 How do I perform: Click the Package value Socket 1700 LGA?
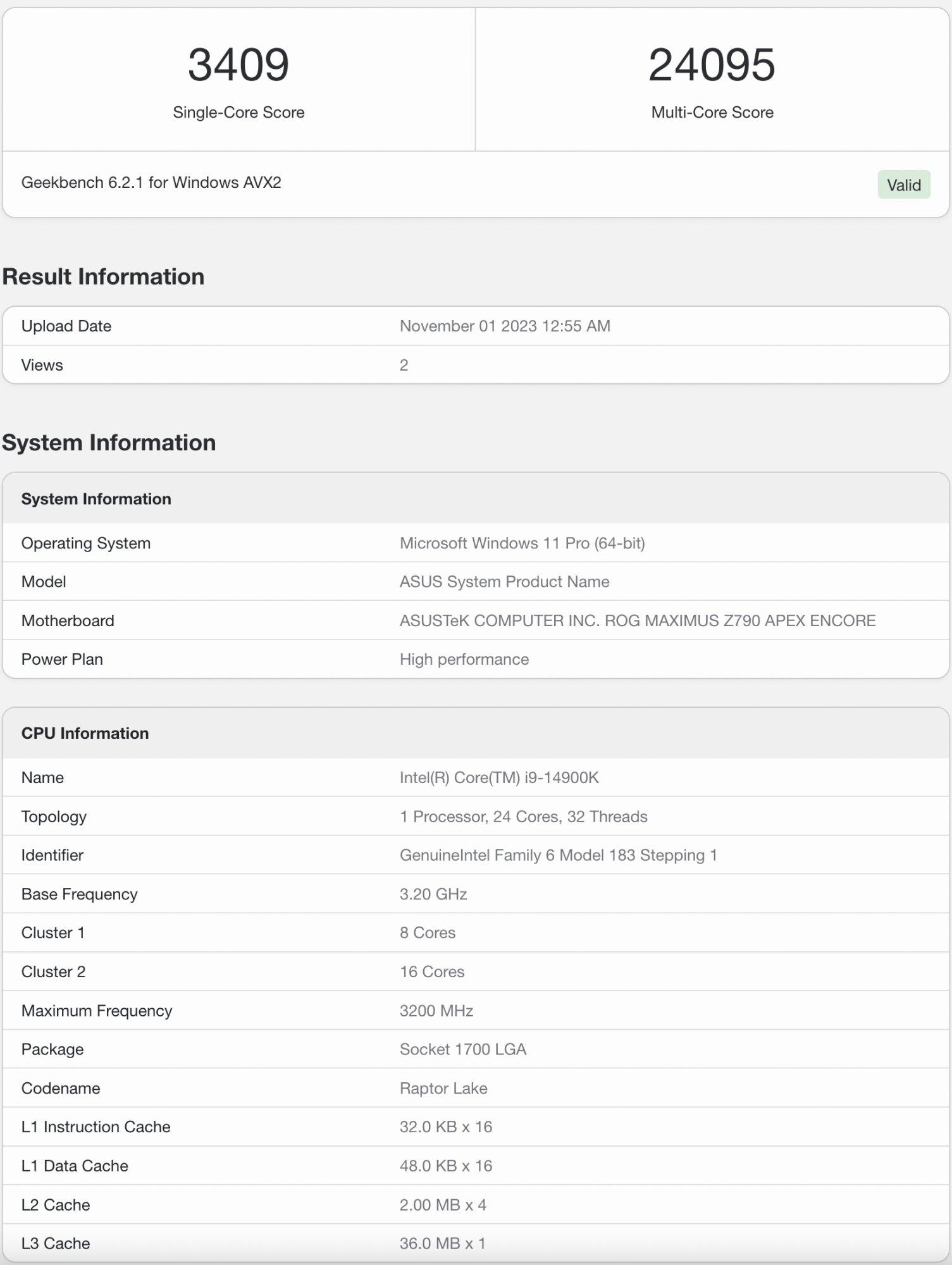click(x=463, y=1049)
